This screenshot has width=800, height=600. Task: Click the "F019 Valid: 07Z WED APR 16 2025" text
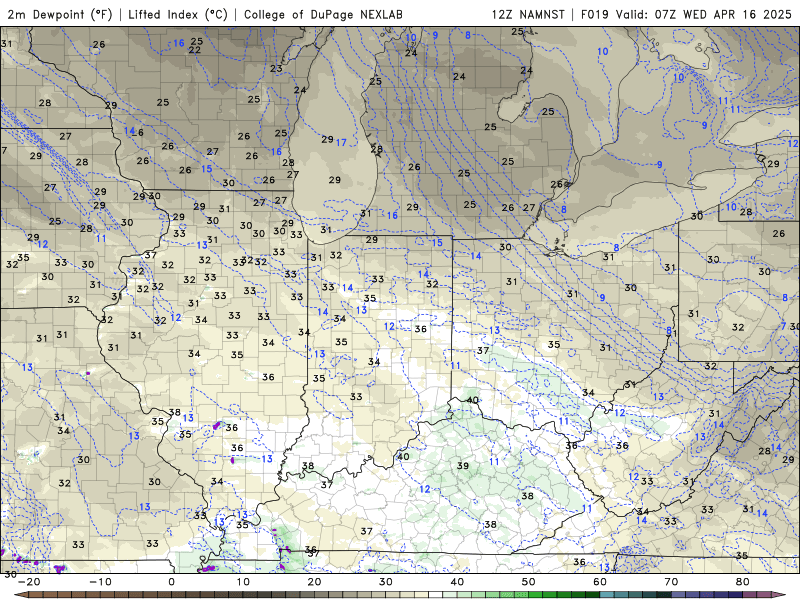pos(686,14)
